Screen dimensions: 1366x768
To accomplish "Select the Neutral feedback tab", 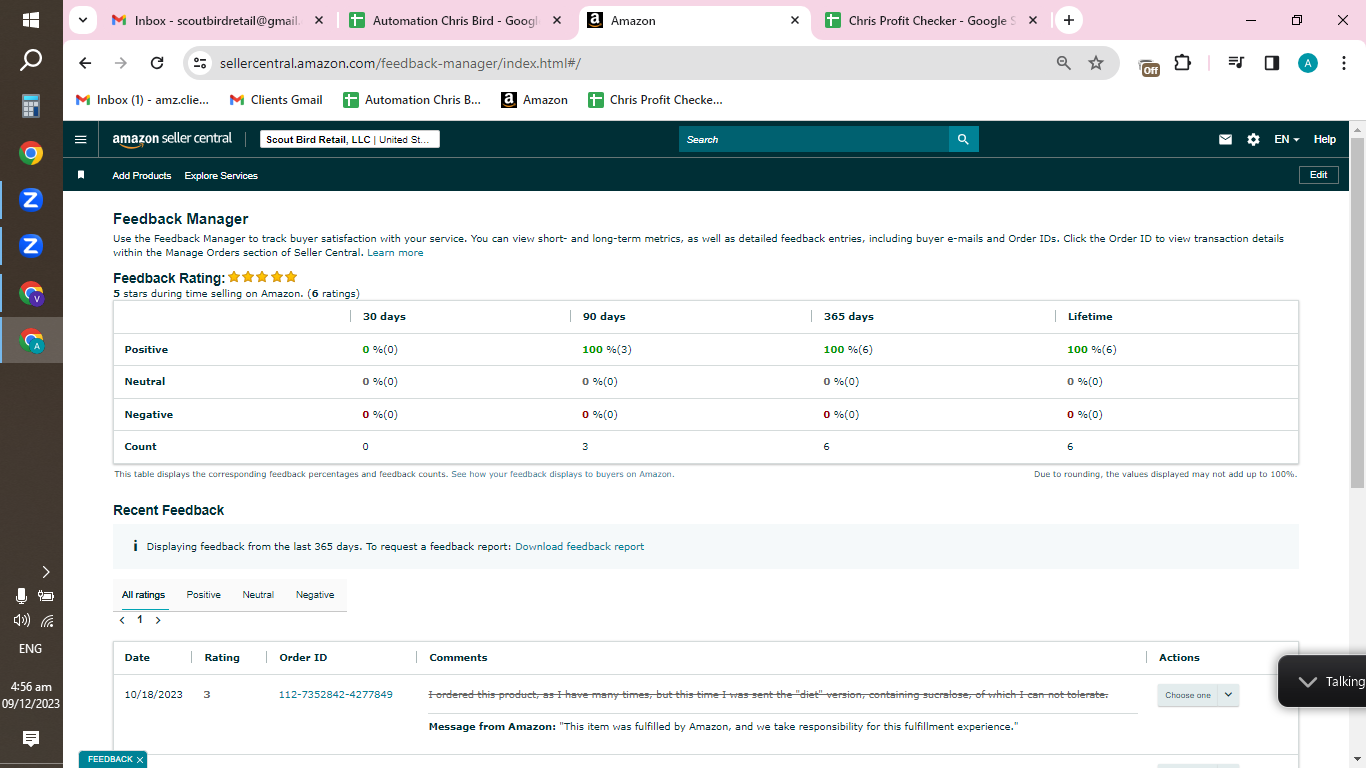I will [258, 595].
